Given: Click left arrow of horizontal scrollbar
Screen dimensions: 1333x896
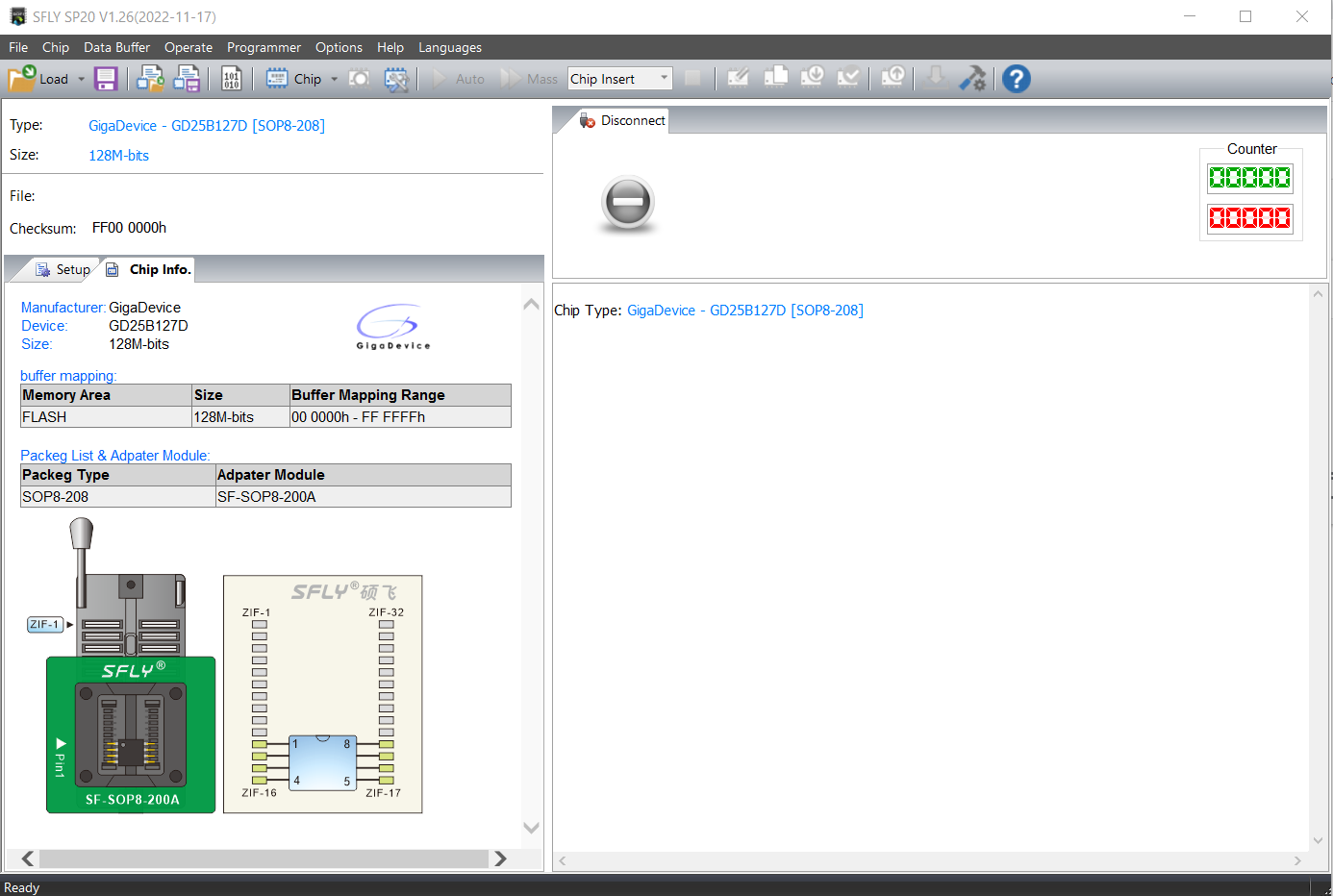Looking at the screenshot, I should tap(28, 859).
